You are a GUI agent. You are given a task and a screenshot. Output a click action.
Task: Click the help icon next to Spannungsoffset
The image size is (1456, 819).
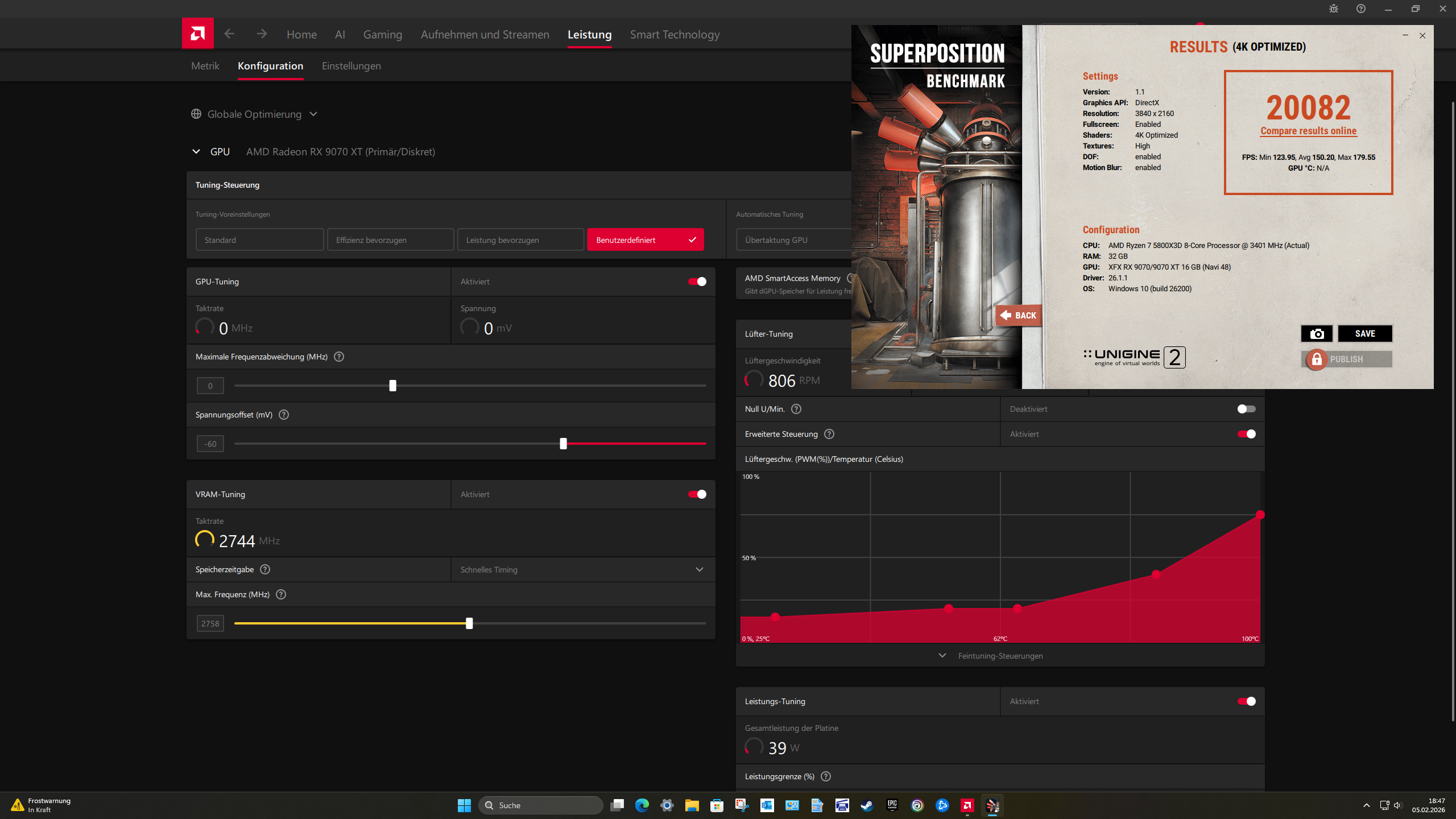coord(283,415)
